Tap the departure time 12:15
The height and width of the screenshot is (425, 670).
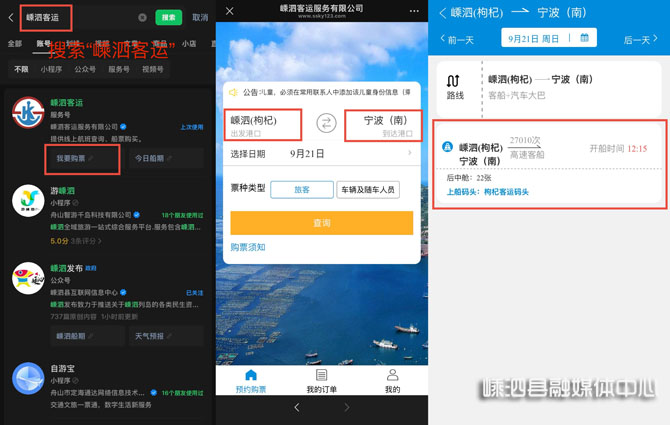click(637, 149)
